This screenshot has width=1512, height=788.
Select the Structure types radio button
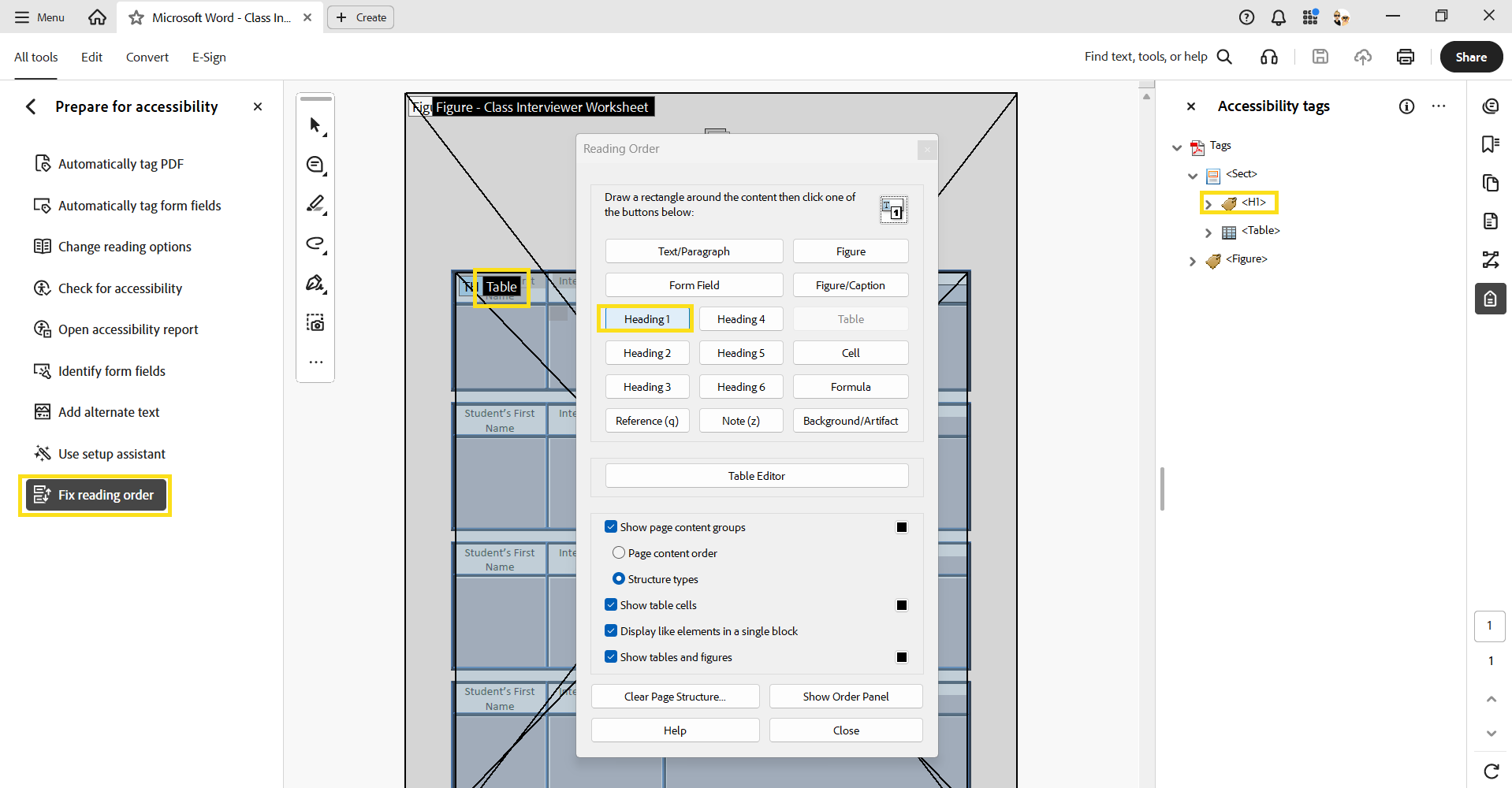click(x=619, y=578)
